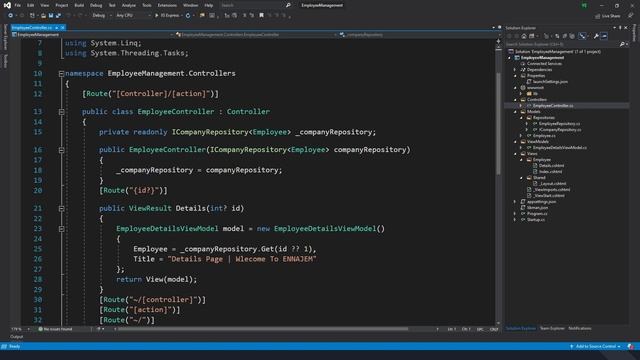Collapse the Details method at line 21
This screenshot has width=640, height=360.
tap(61, 209)
